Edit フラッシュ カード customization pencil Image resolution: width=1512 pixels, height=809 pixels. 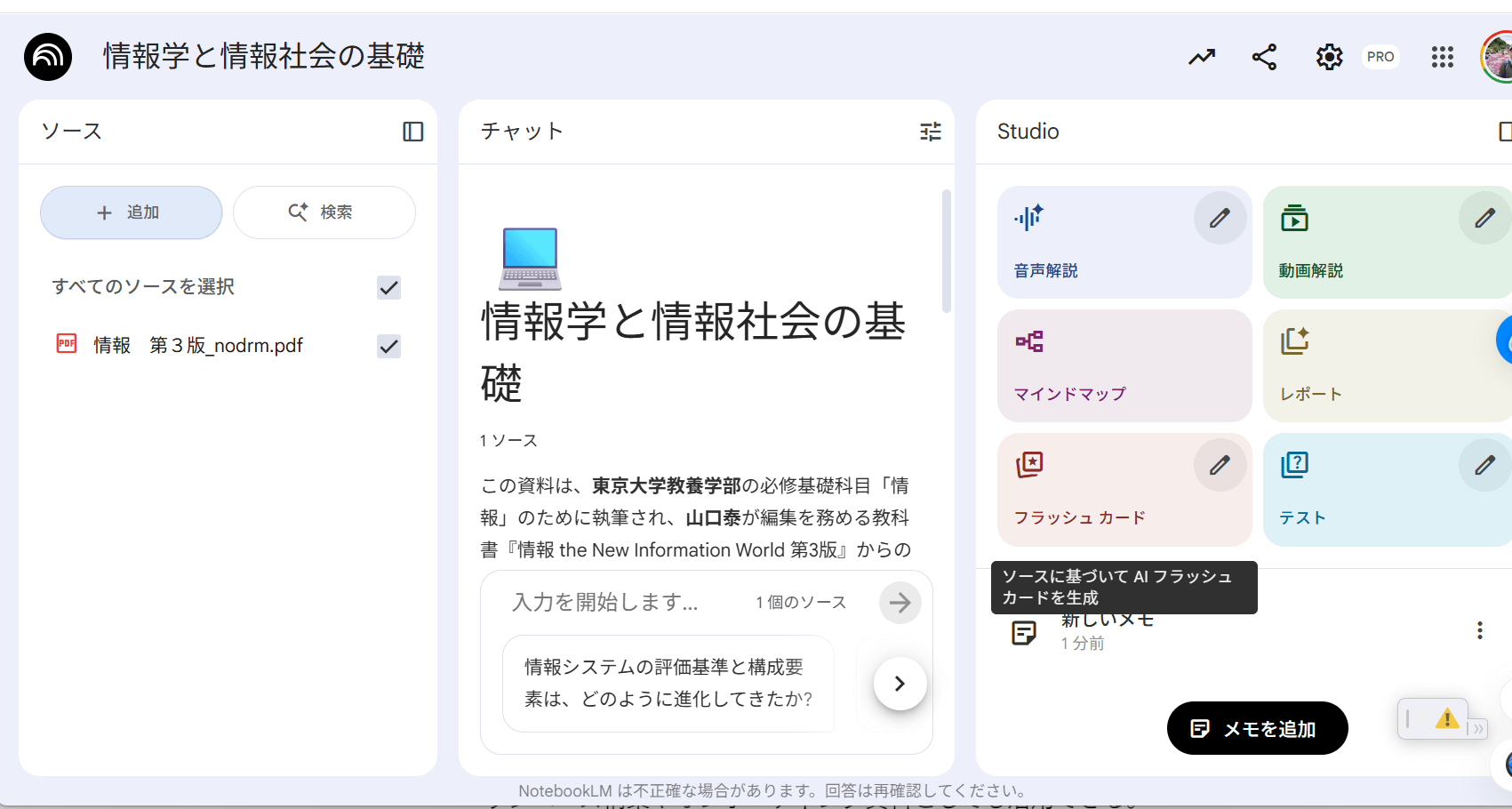[1220, 465]
